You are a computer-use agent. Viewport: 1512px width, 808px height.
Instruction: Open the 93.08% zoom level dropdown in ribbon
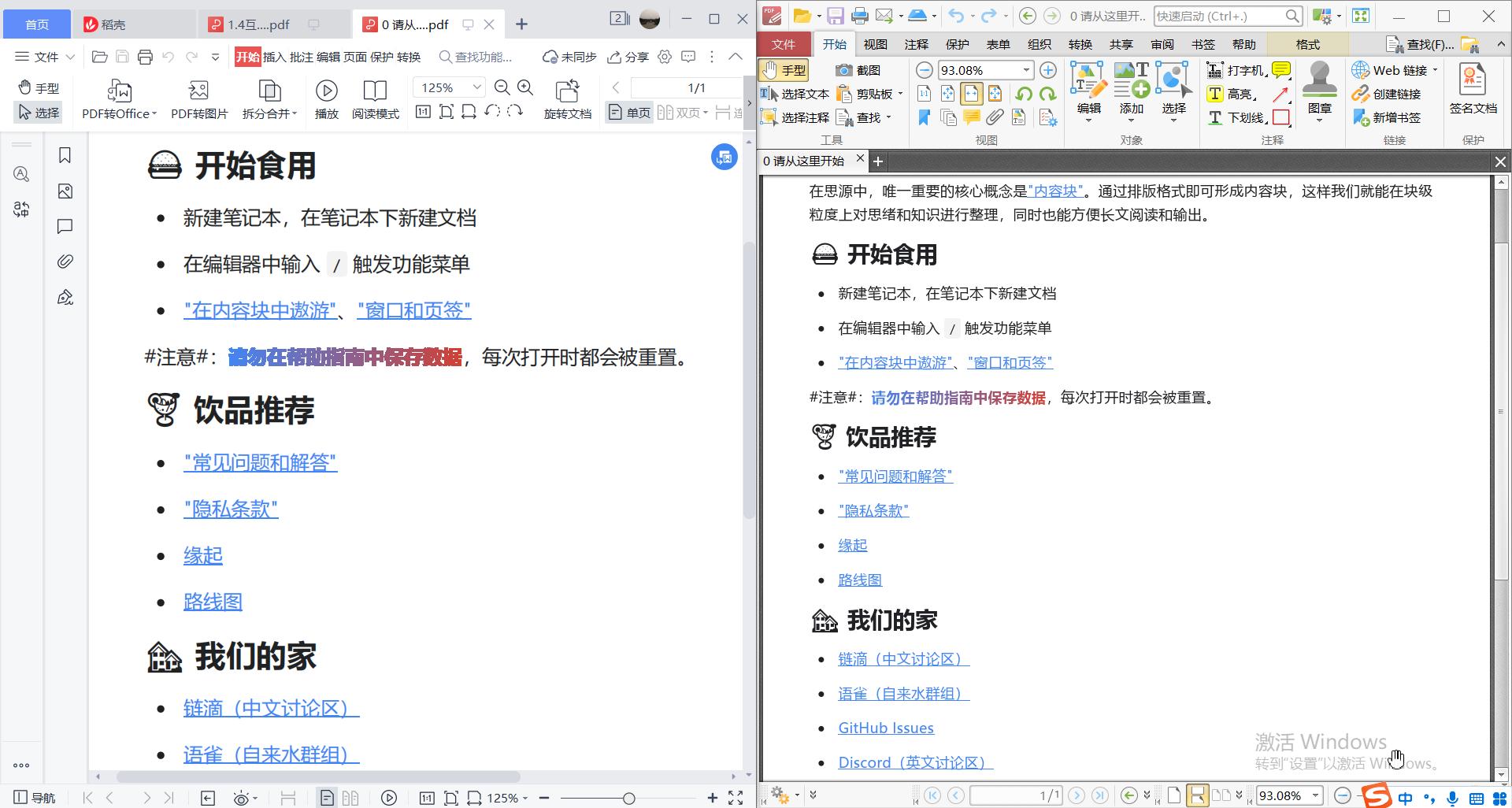click(1026, 70)
